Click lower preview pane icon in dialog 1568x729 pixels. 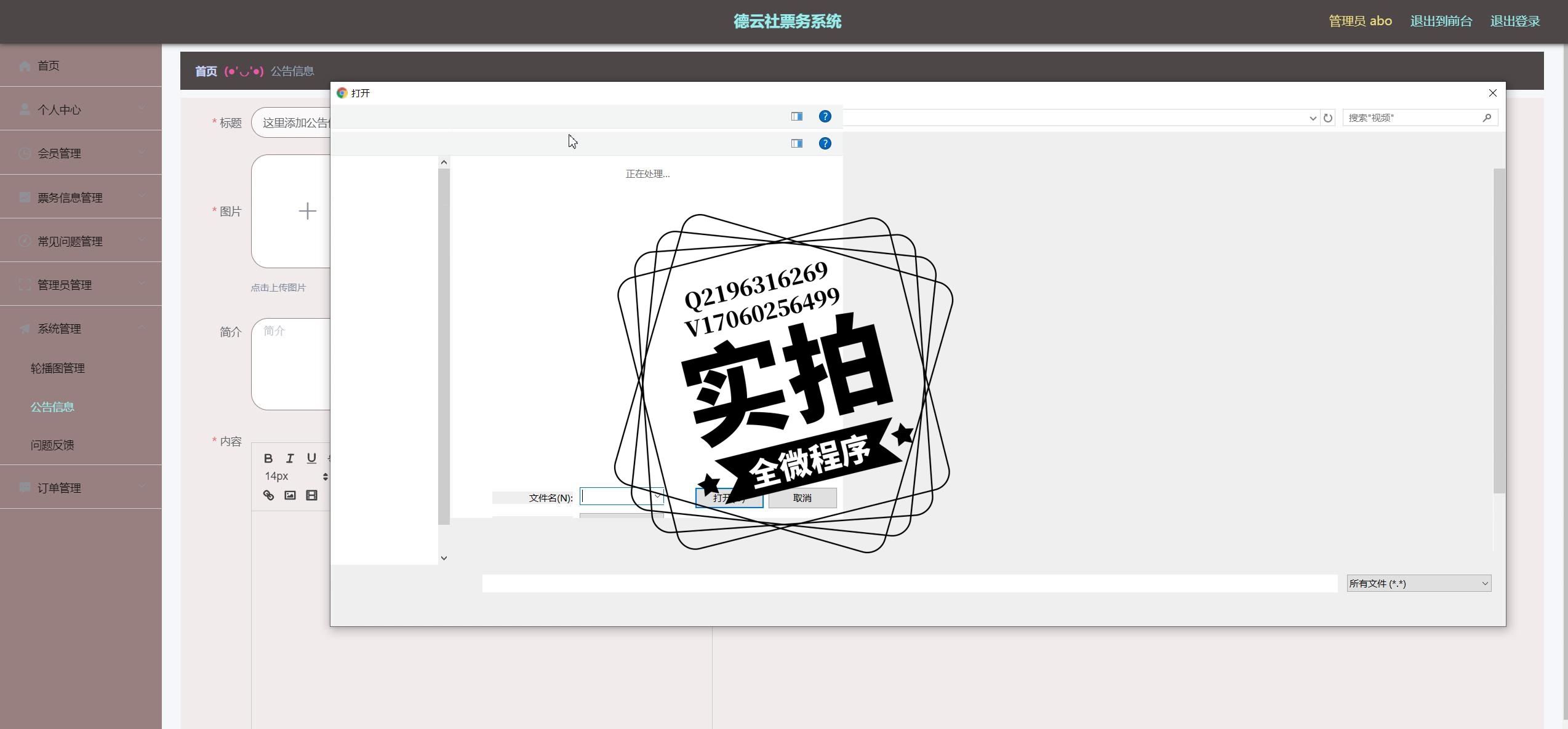[x=797, y=143]
